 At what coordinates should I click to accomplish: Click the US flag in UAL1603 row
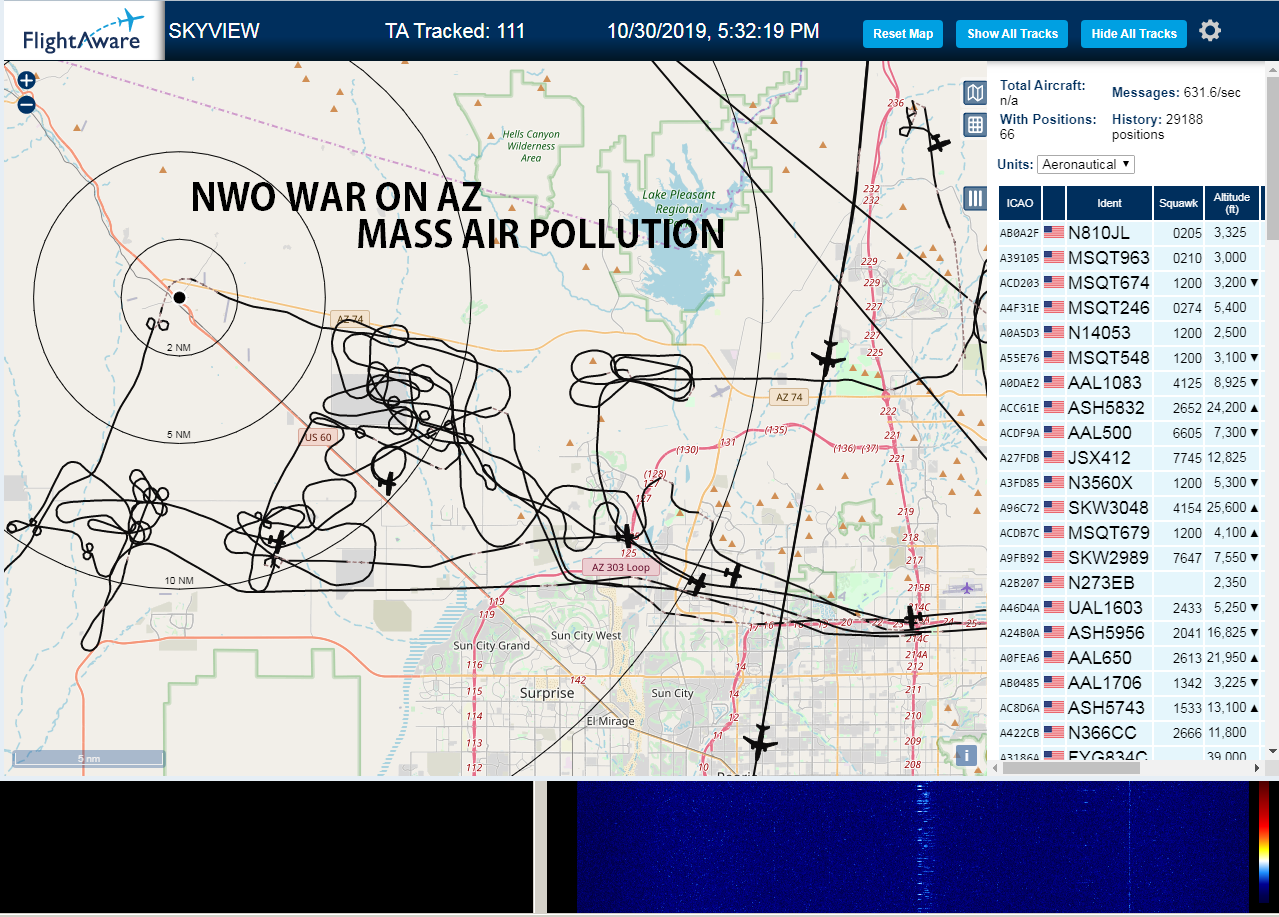(x=1053, y=607)
